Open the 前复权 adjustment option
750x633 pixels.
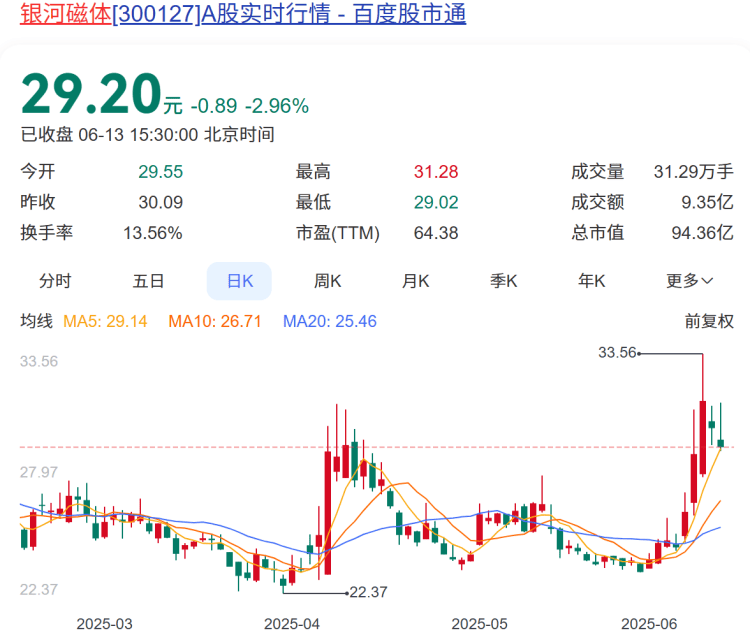[x=709, y=321]
